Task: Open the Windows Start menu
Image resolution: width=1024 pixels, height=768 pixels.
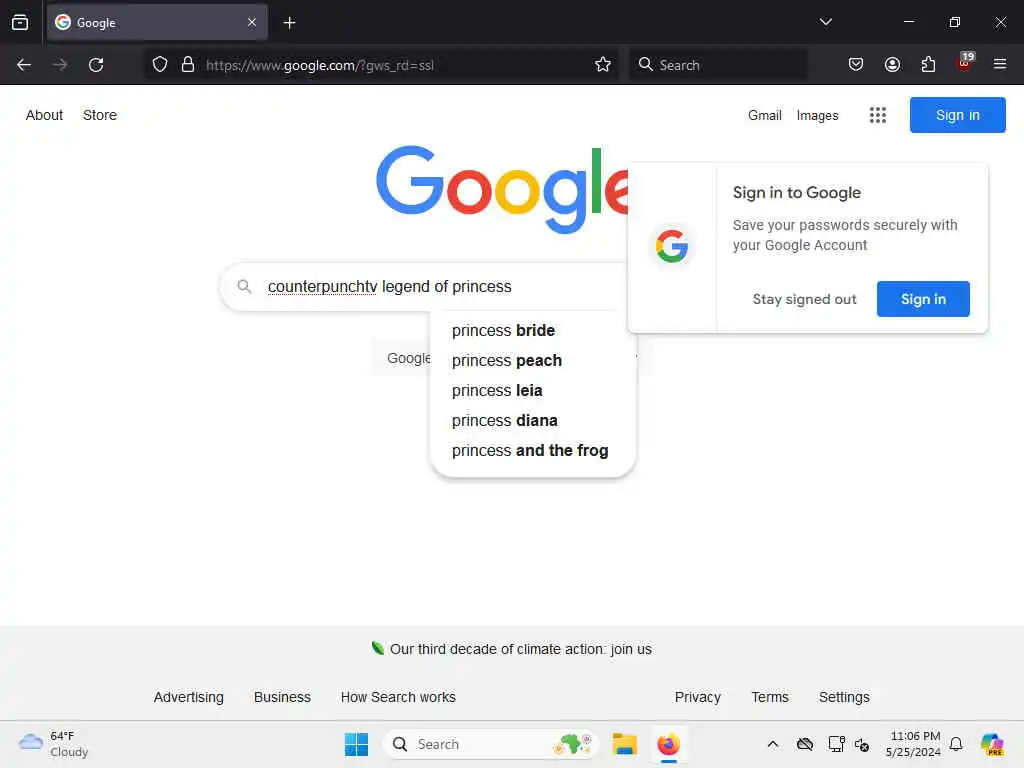Action: [356, 744]
